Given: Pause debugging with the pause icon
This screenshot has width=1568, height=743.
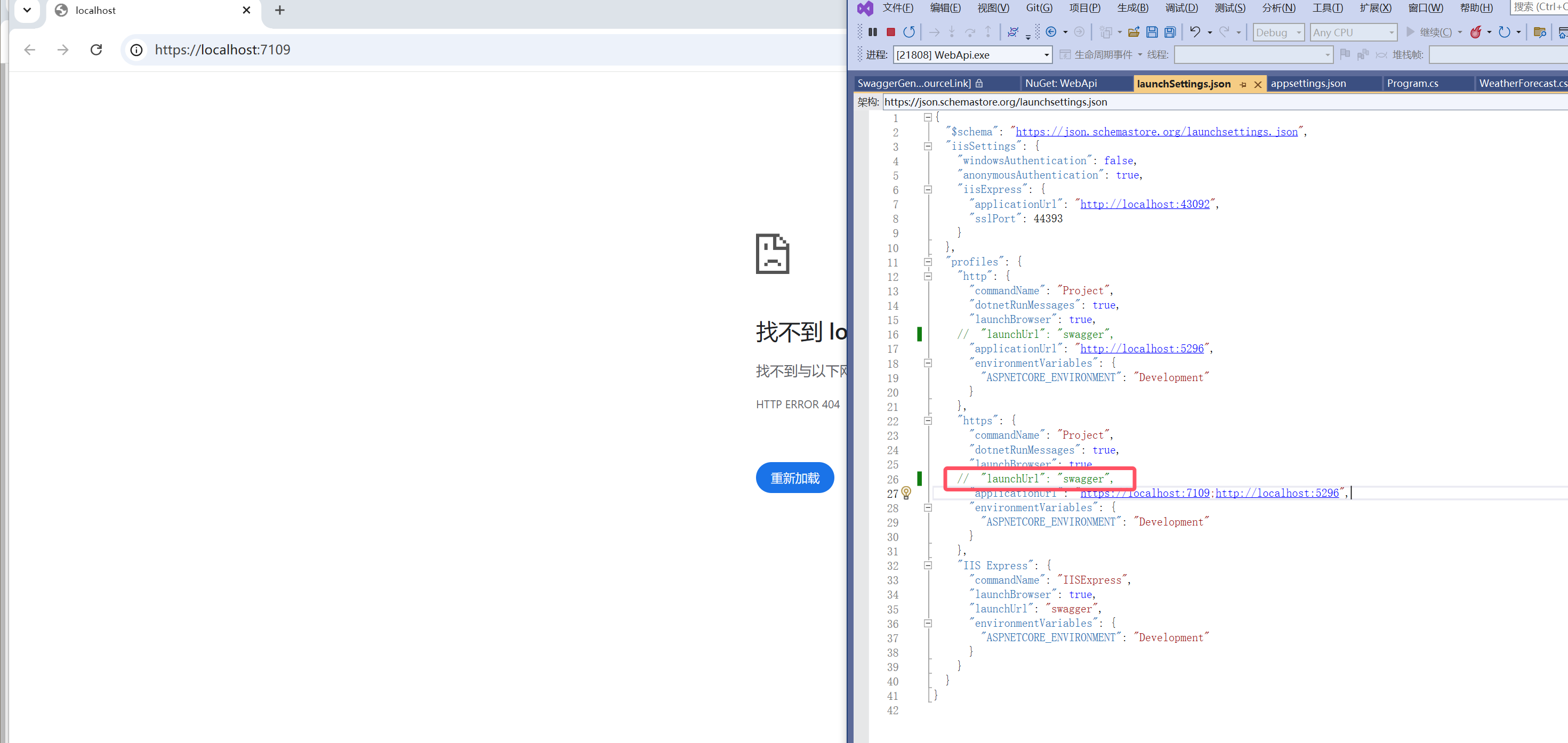Looking at the screenshot, I should [872, 33].
